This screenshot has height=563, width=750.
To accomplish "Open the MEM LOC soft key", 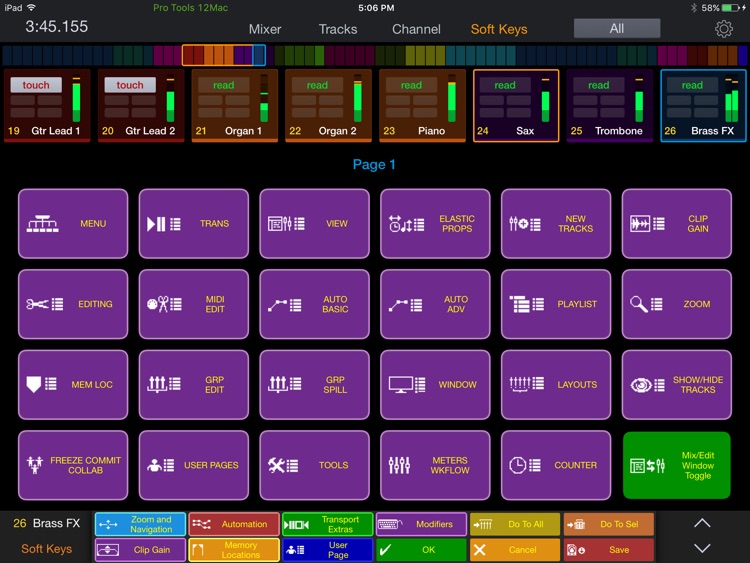I will coord(73,385).
